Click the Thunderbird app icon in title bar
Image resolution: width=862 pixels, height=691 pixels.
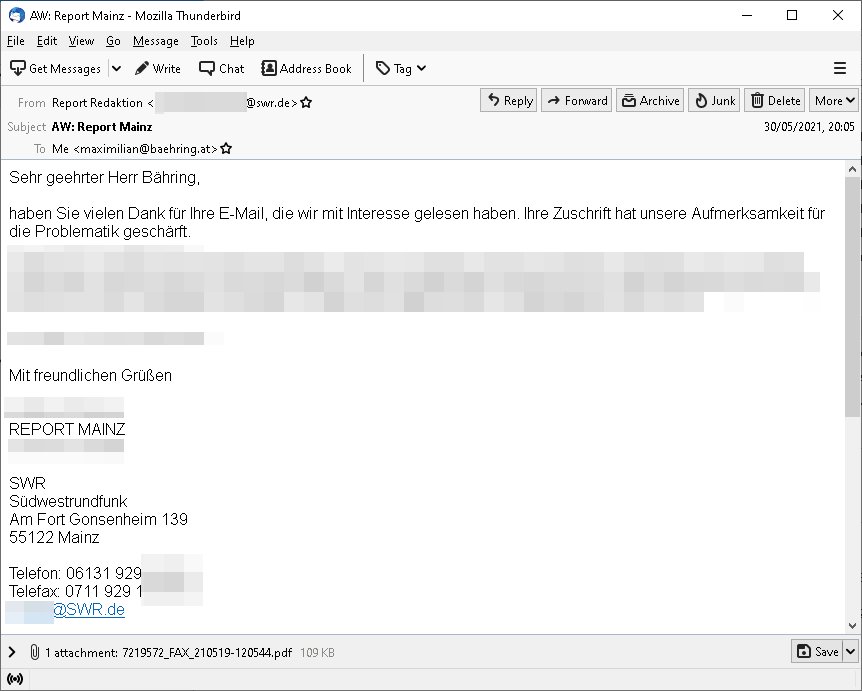pyautogui.click(x=16, y=15)
